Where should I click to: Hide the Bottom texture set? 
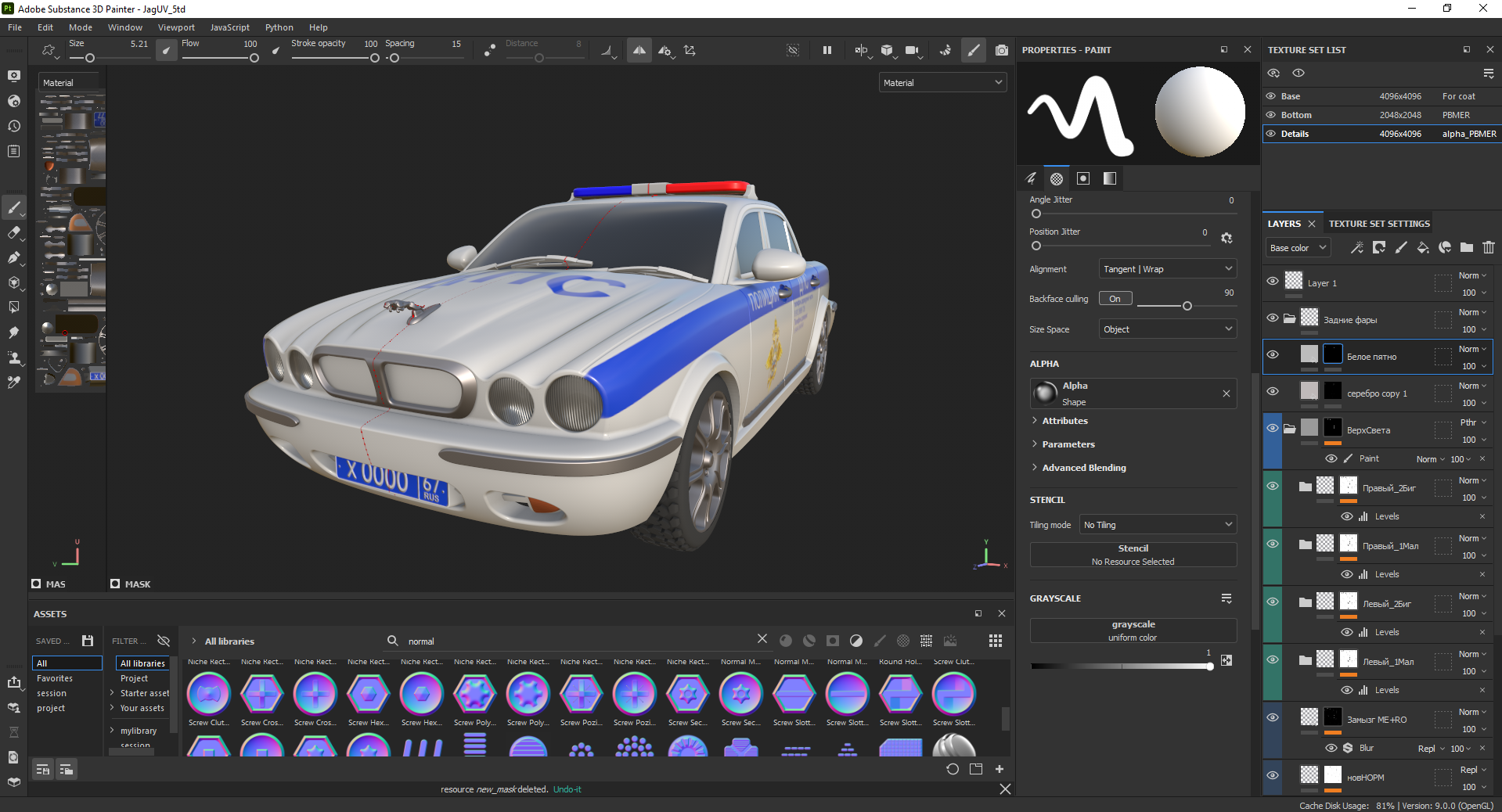1271,115
